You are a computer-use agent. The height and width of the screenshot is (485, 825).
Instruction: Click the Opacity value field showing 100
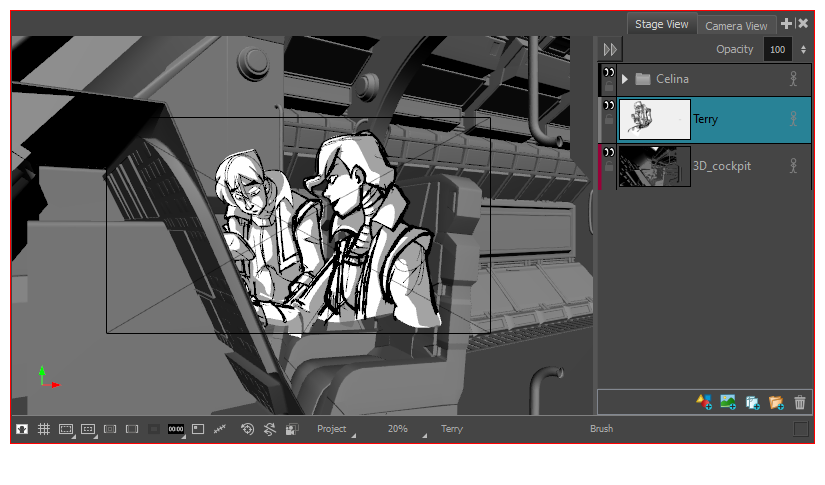pos(778,49)
